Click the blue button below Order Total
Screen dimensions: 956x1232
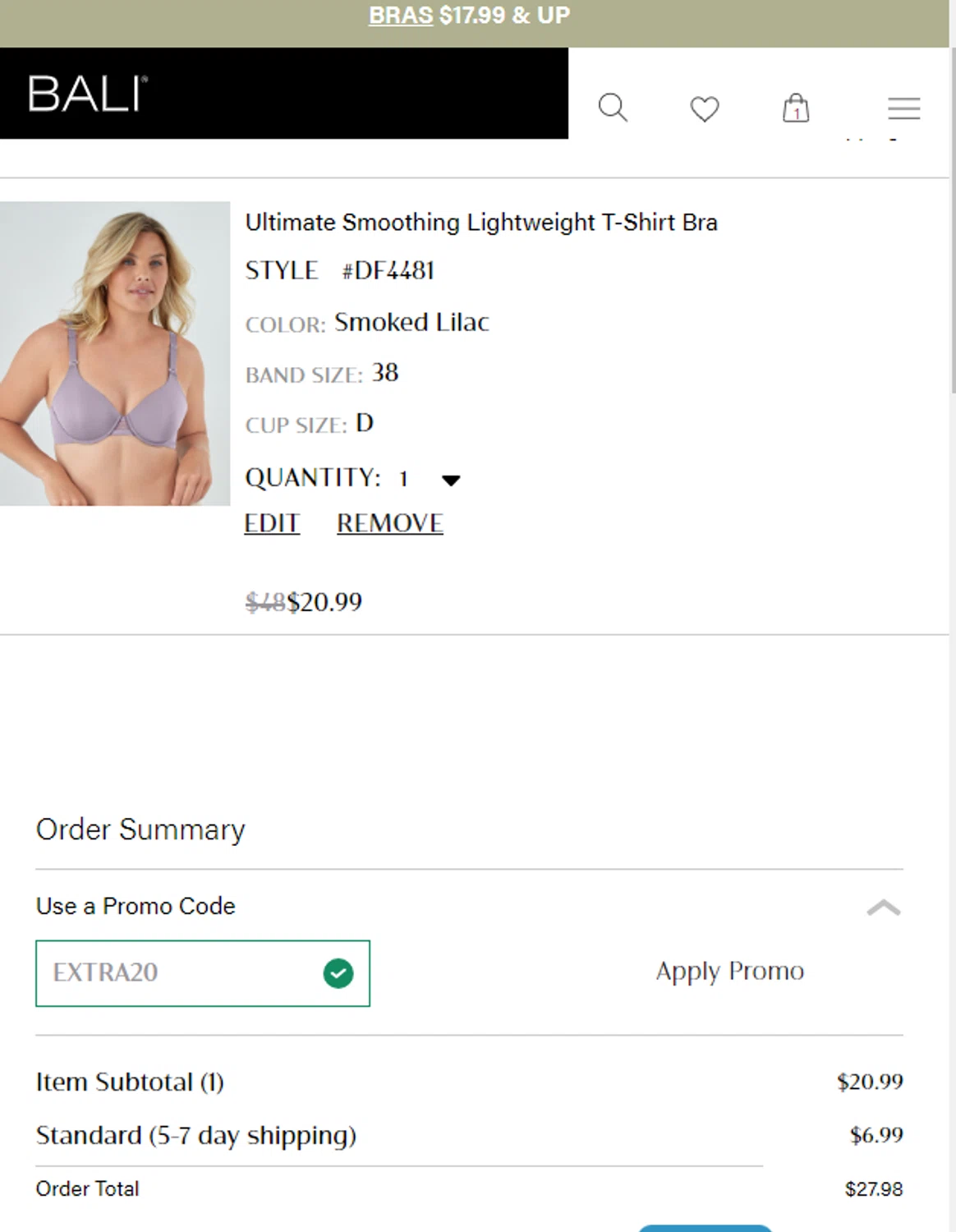point(705,1228)
